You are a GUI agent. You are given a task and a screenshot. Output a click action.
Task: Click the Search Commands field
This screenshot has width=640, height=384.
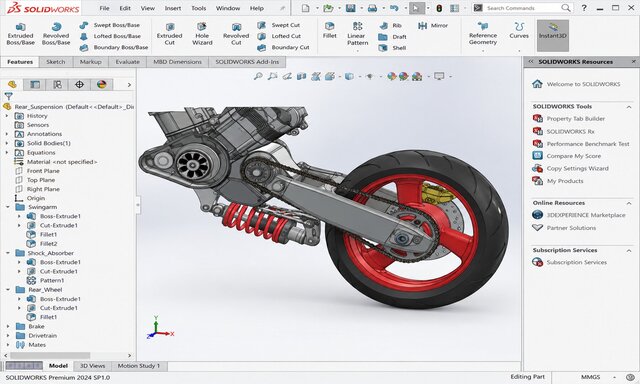click(x=522, y=8)
